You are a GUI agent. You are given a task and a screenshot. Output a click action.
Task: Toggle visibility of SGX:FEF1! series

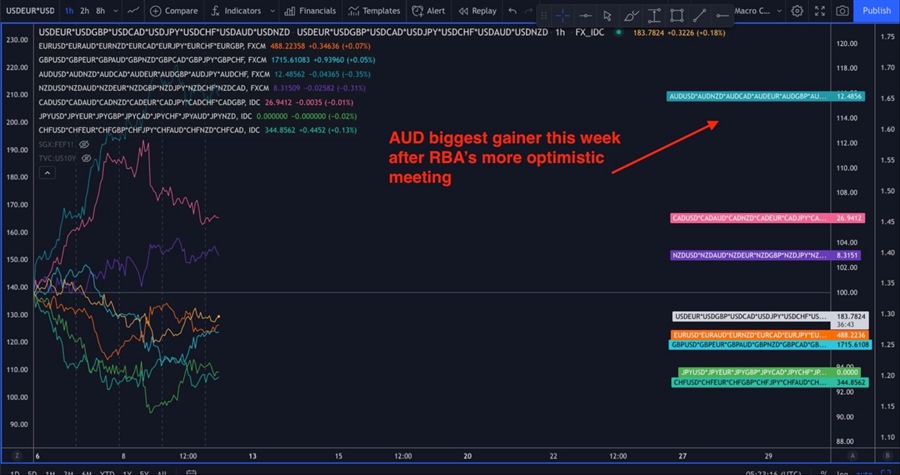coord(85,144)
